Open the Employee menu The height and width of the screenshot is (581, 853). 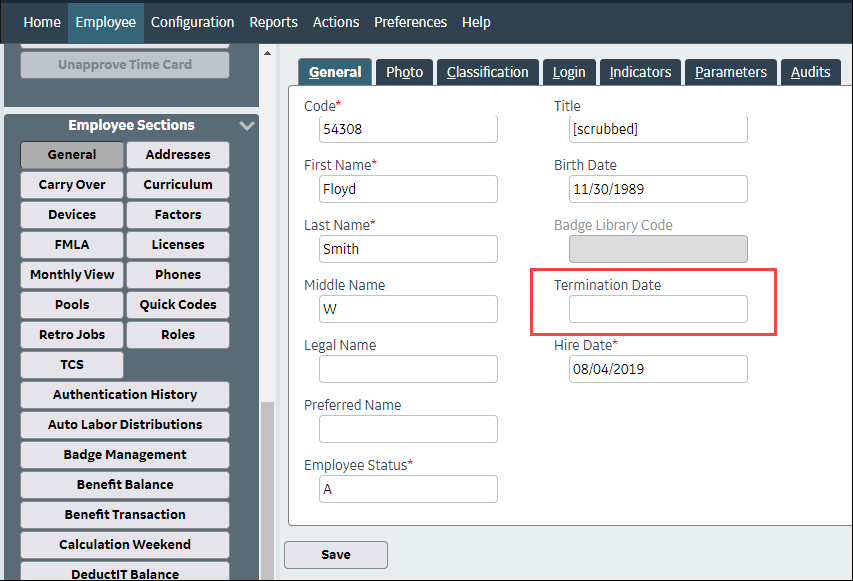pos(105,22)
